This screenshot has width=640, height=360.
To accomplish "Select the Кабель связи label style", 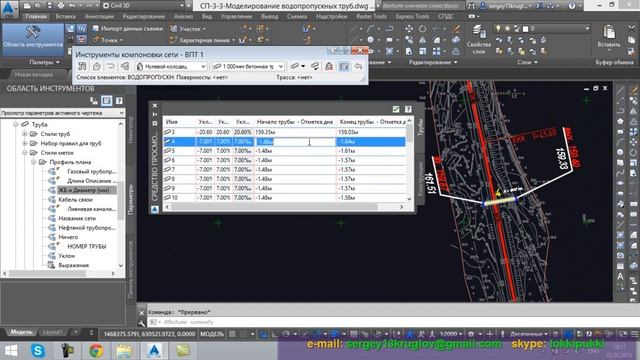I will pyautogui.click(x=76, y=199).
